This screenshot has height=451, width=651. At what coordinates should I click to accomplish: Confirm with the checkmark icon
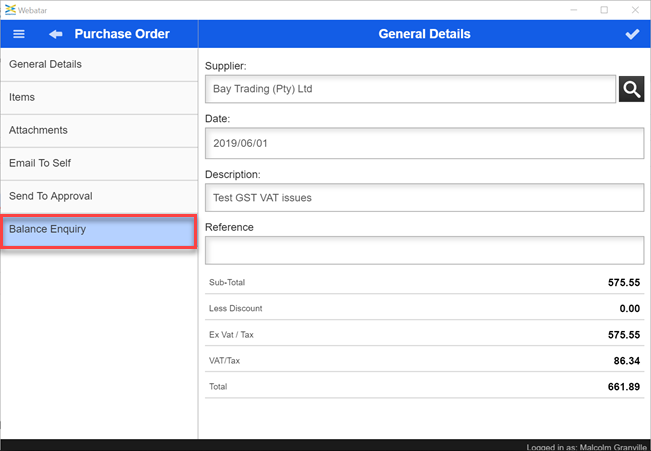click(631, 34)
